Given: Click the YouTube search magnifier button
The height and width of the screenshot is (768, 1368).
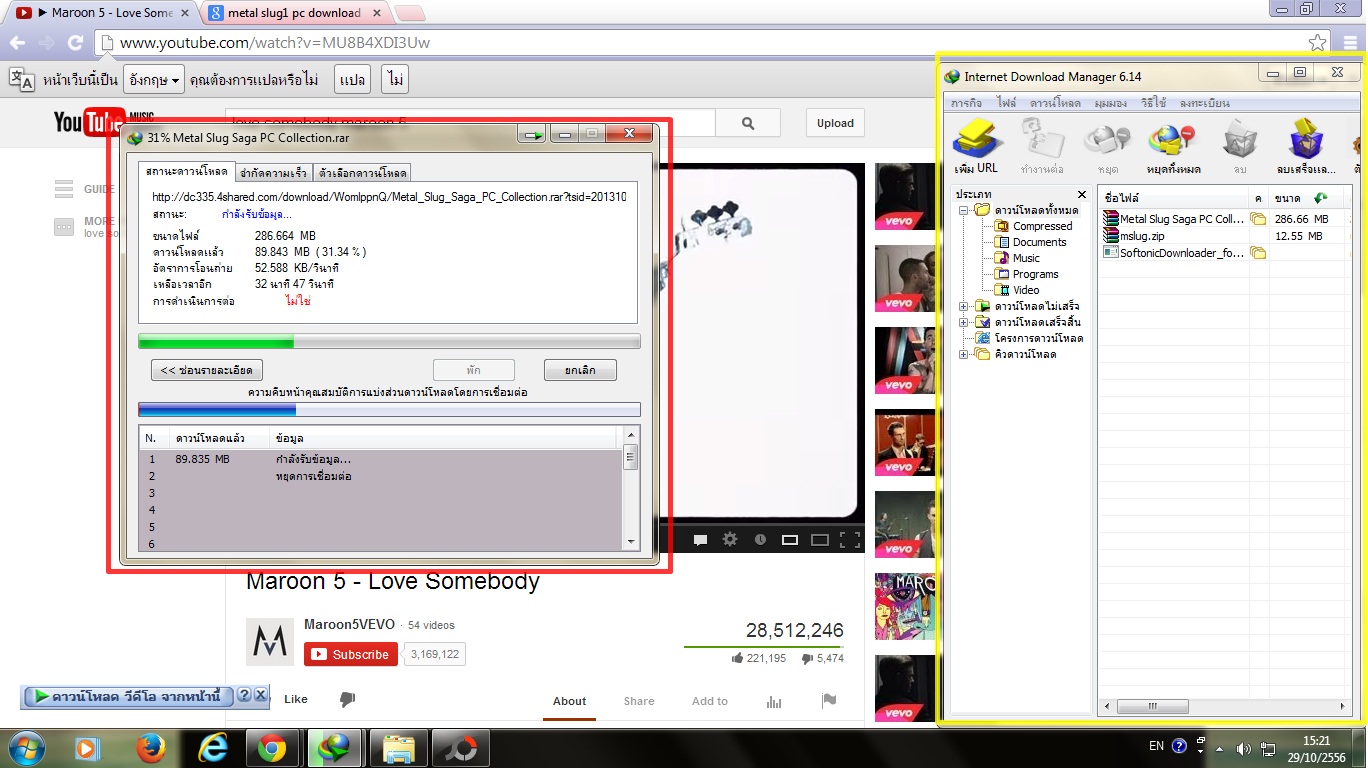Looking at the screenshot, I should click(748, 123).
